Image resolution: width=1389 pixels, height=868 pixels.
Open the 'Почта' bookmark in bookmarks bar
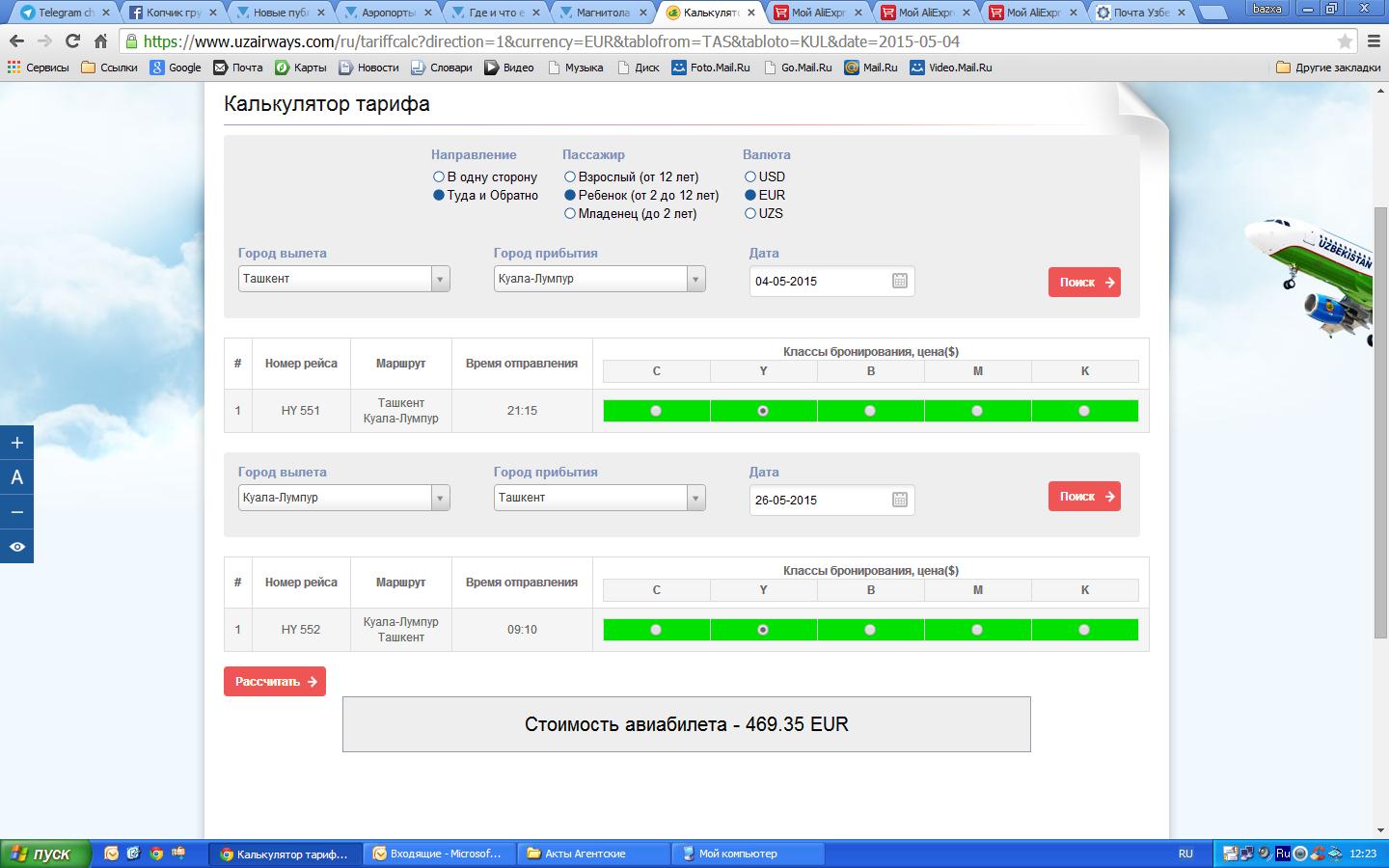click(x=238, y=68)
